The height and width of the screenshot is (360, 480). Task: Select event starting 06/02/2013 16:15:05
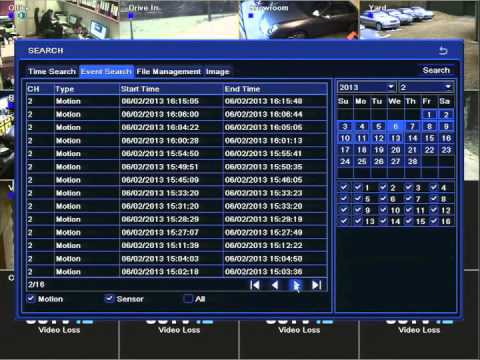tap(177, 101)
